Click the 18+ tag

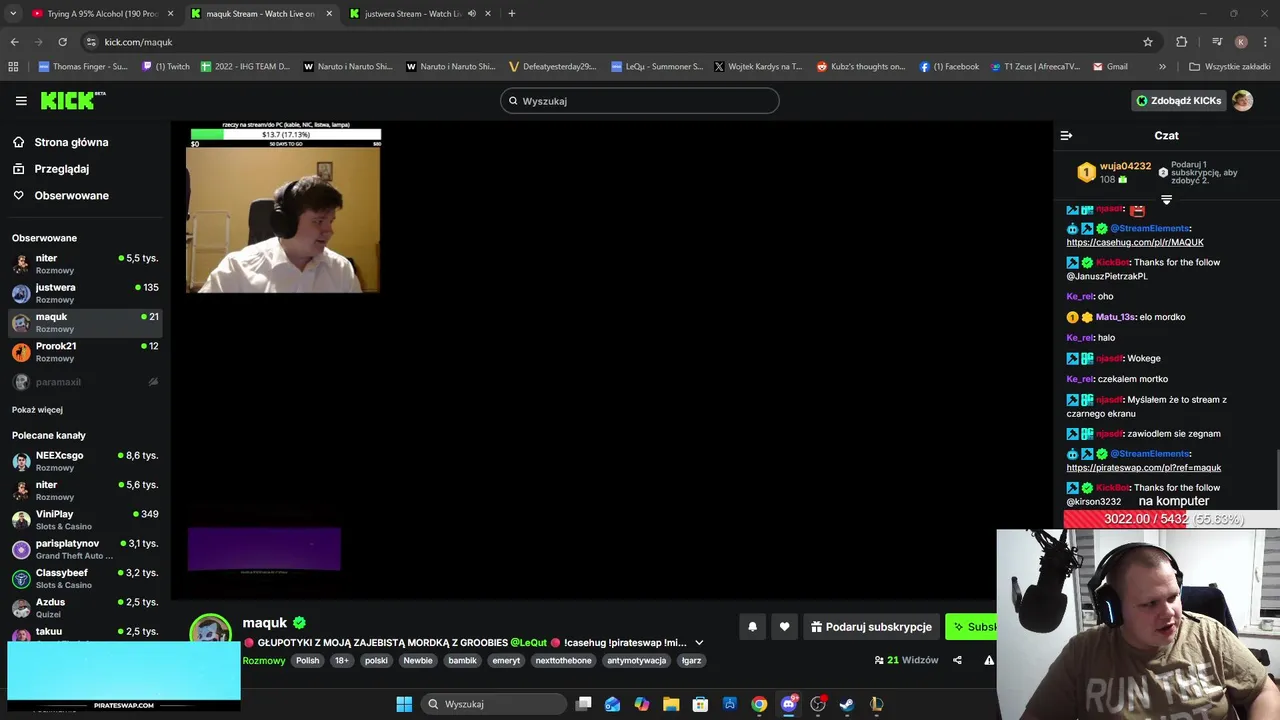(342, 660)
